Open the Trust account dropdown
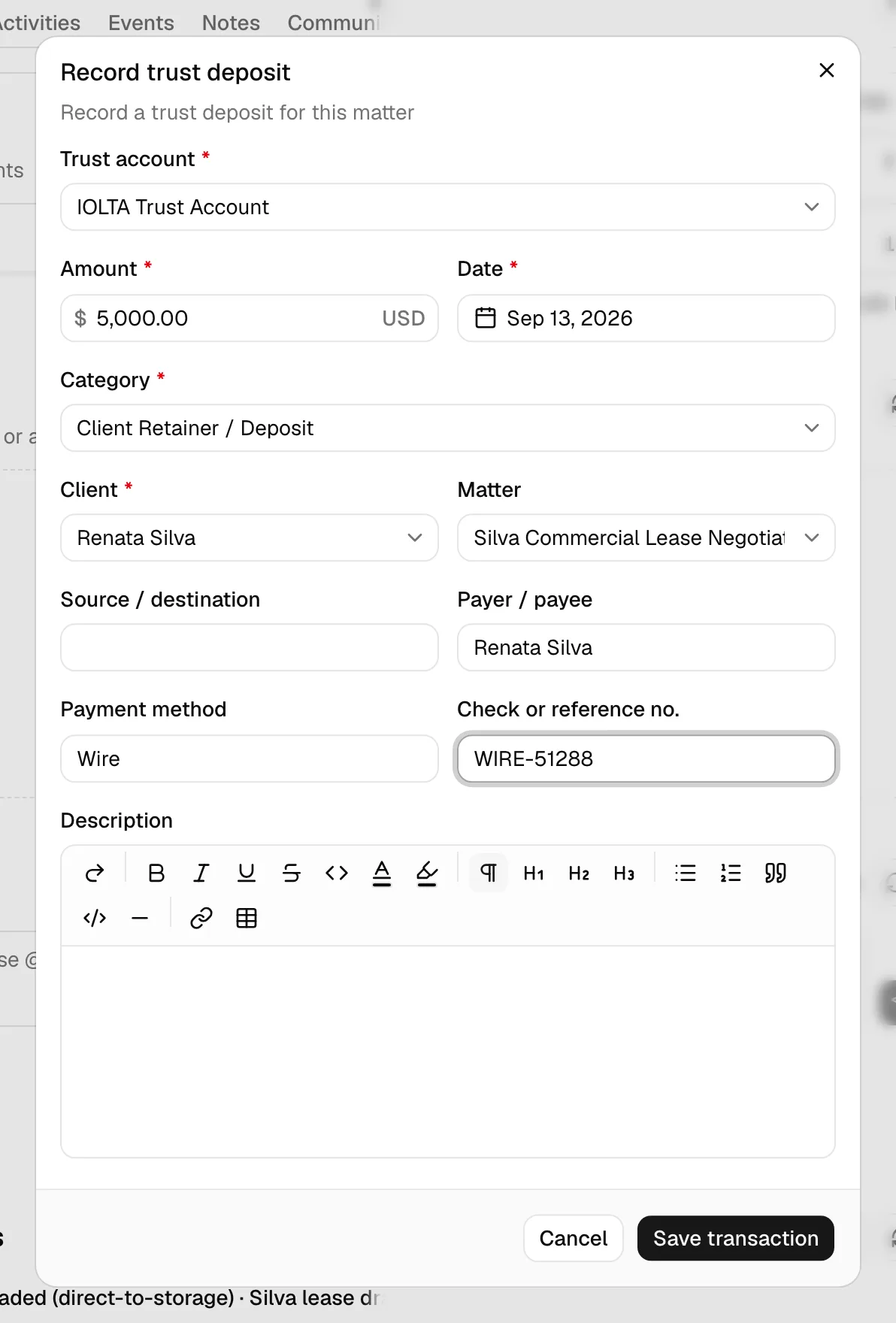This screenshot has height=1323, width=896. coord(448,207)
